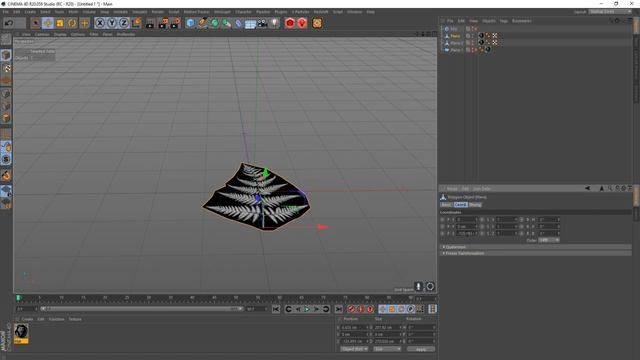
Task: Open the rotation Order dropdown
Action: pos(549,240)
